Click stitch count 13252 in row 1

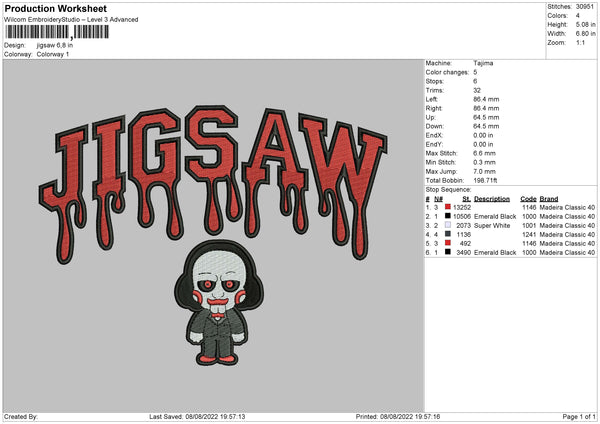(x=462, y=207)
